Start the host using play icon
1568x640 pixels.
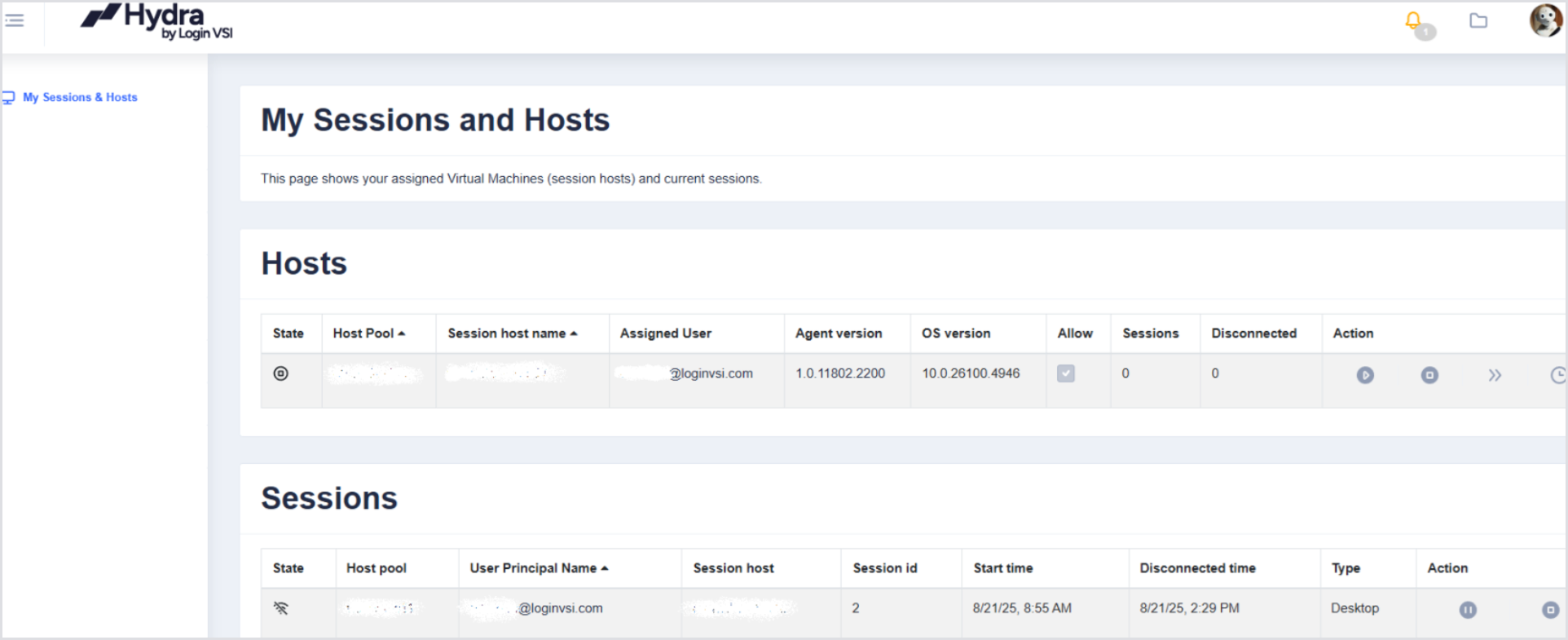click(1365, 375)
